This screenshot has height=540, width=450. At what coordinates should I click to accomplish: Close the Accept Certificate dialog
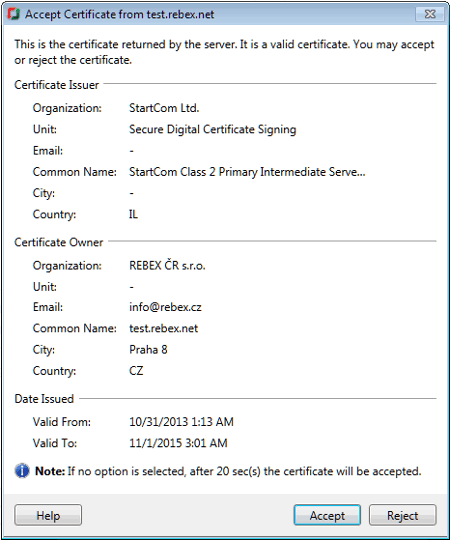click(x=430, y=14)
